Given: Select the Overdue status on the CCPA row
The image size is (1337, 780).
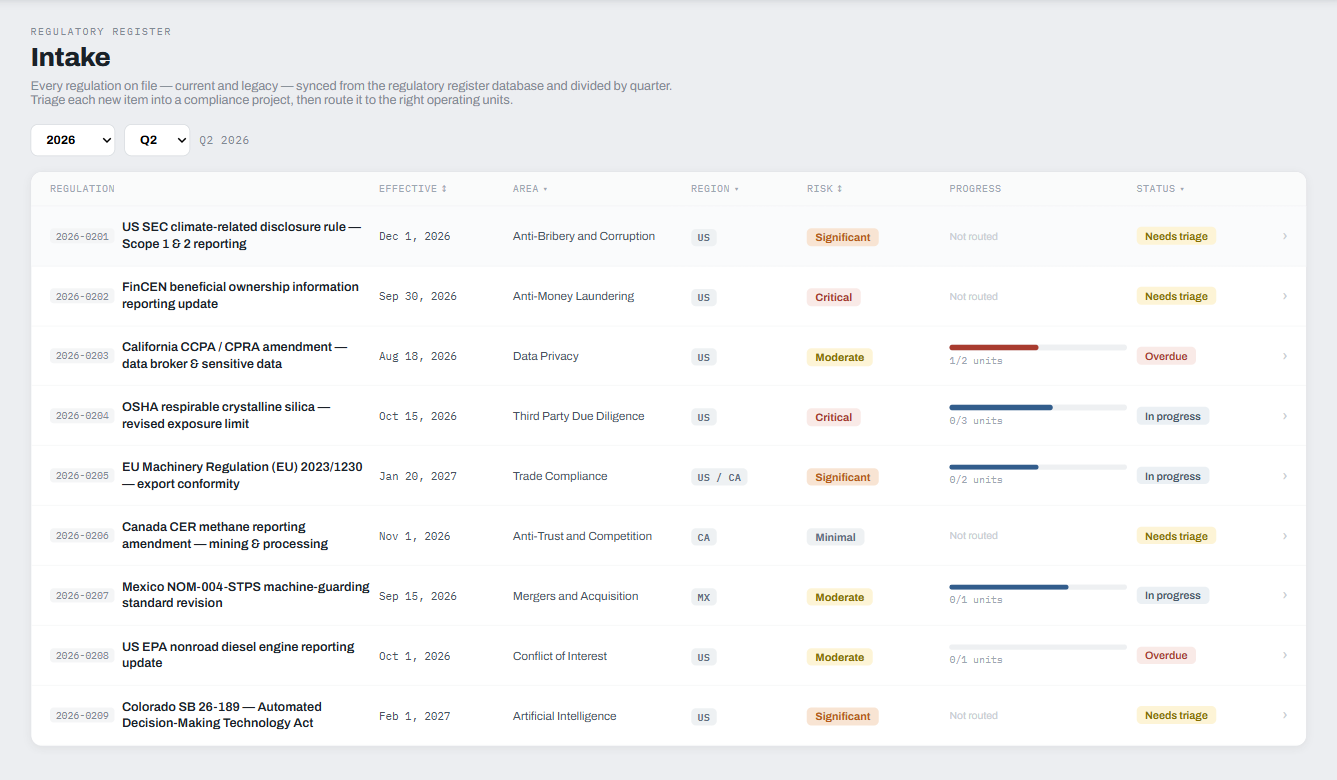Looking at the screenshot, I should [x=1166, y=356].
